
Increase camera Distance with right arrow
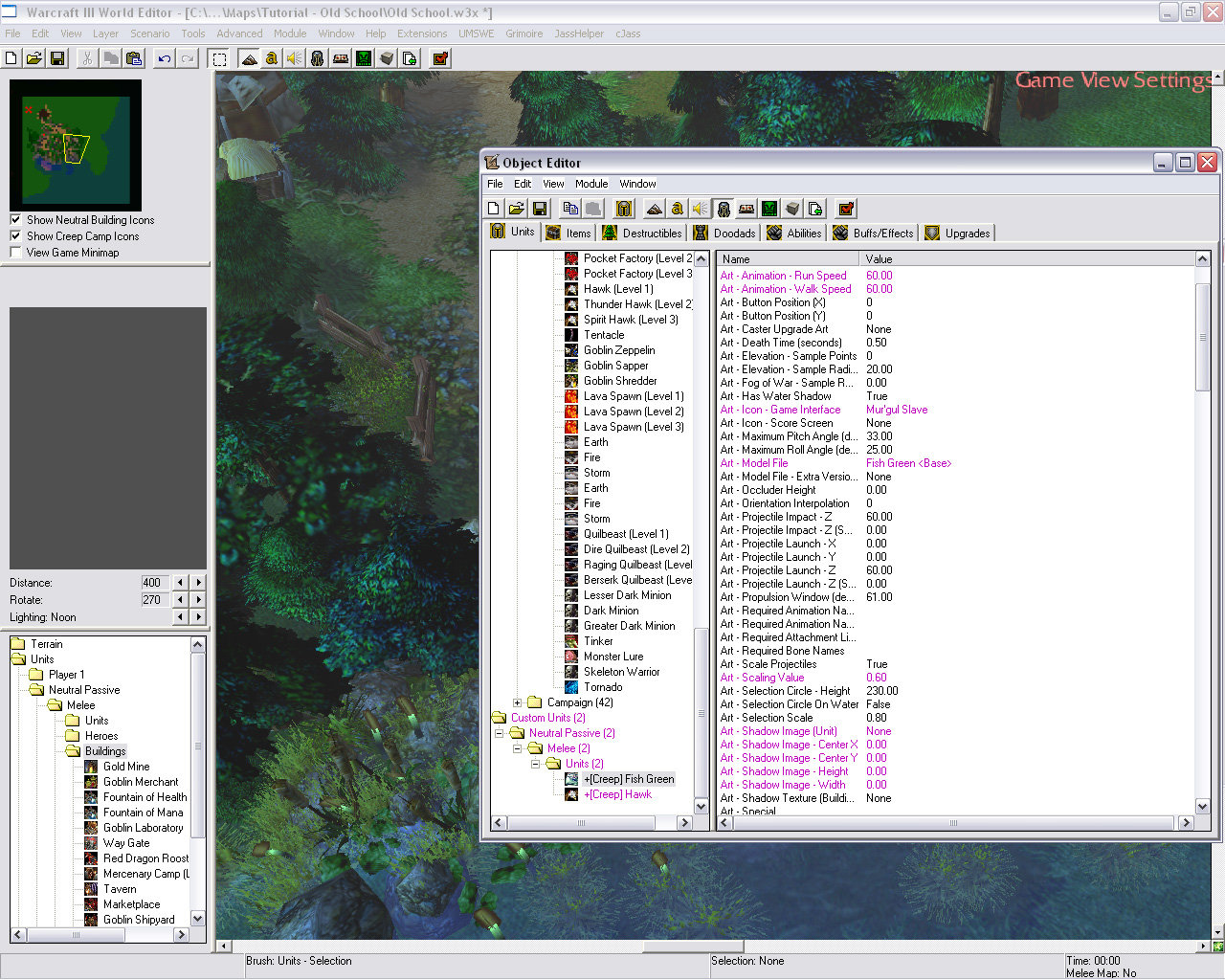[x=198, y=582]
